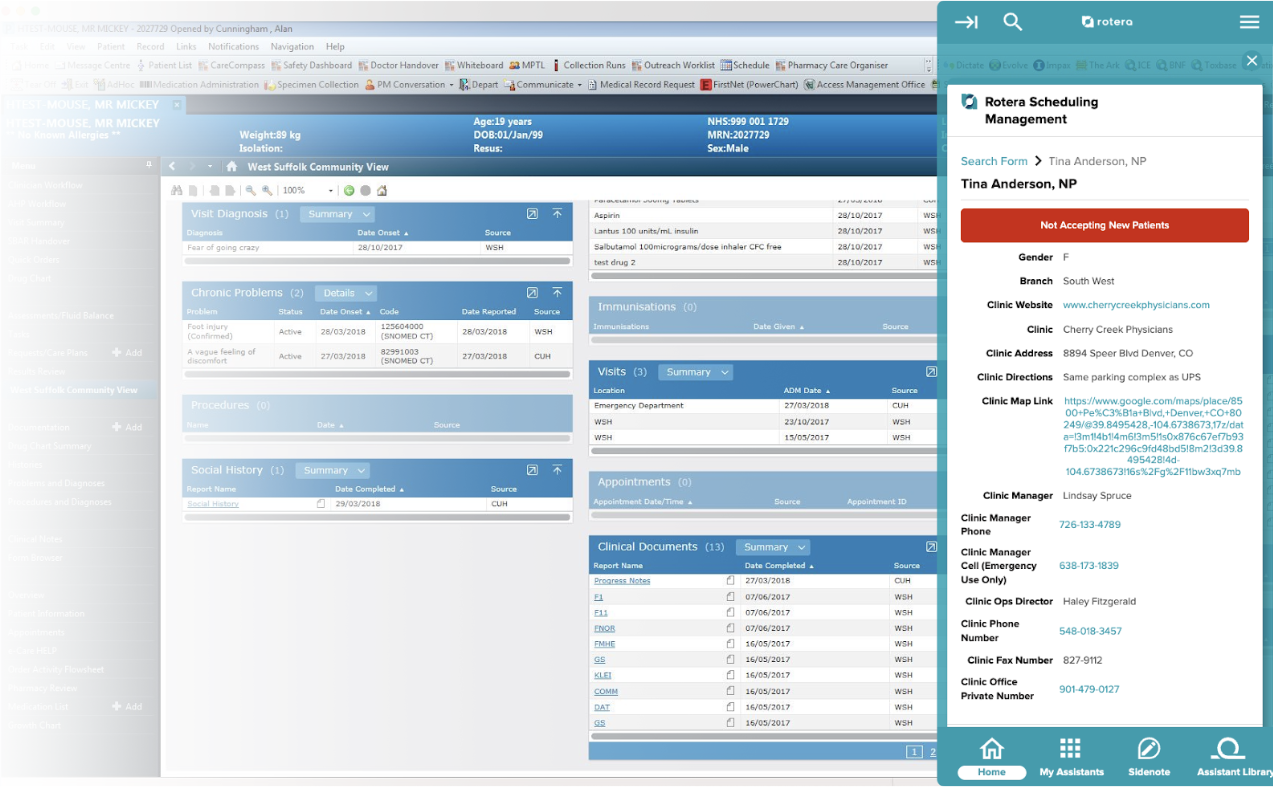
Task: Collapse the Visit Diagnosis panel
Action: (x=557, y=214)
